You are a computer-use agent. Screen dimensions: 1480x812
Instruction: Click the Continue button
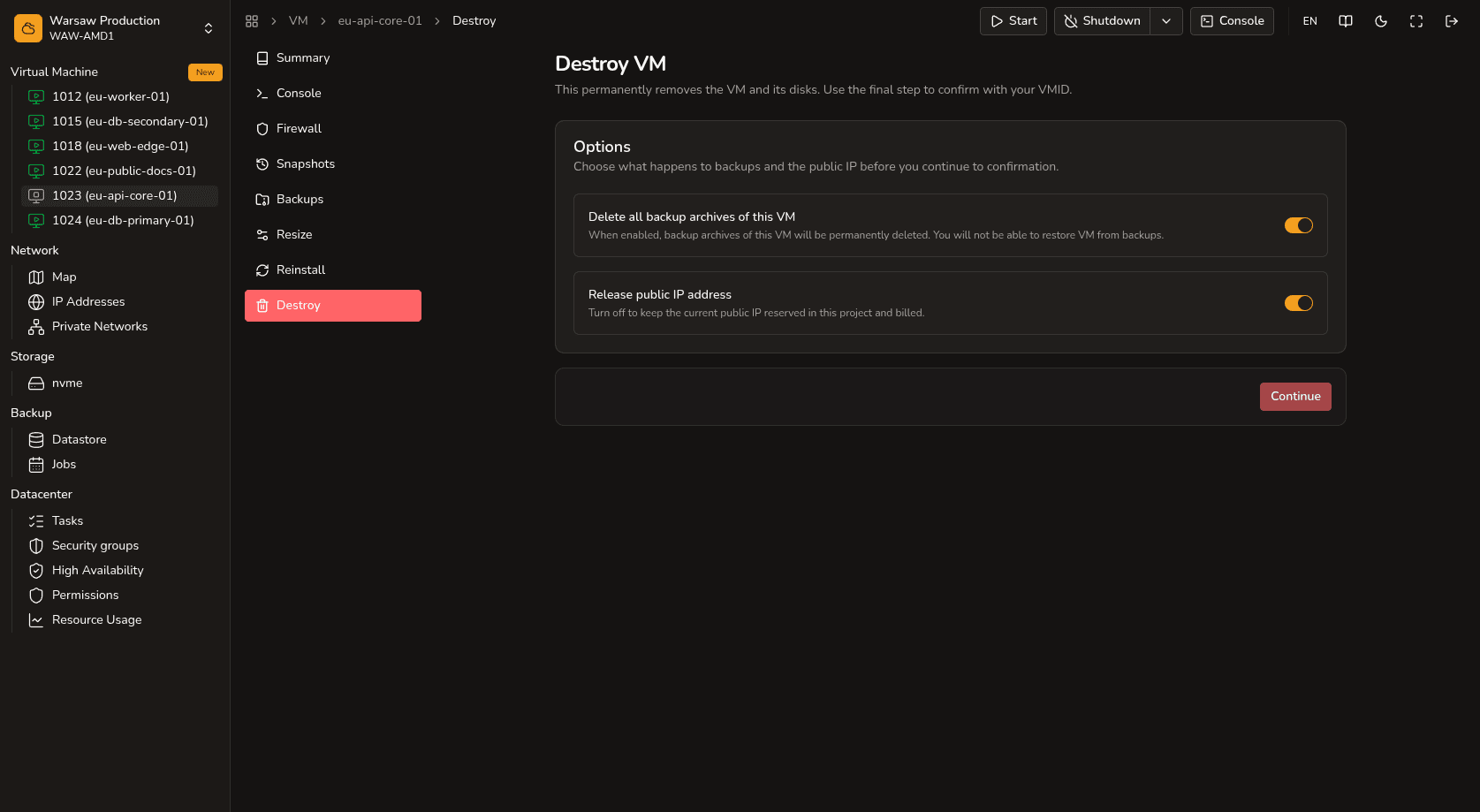tap(1295, 397)
